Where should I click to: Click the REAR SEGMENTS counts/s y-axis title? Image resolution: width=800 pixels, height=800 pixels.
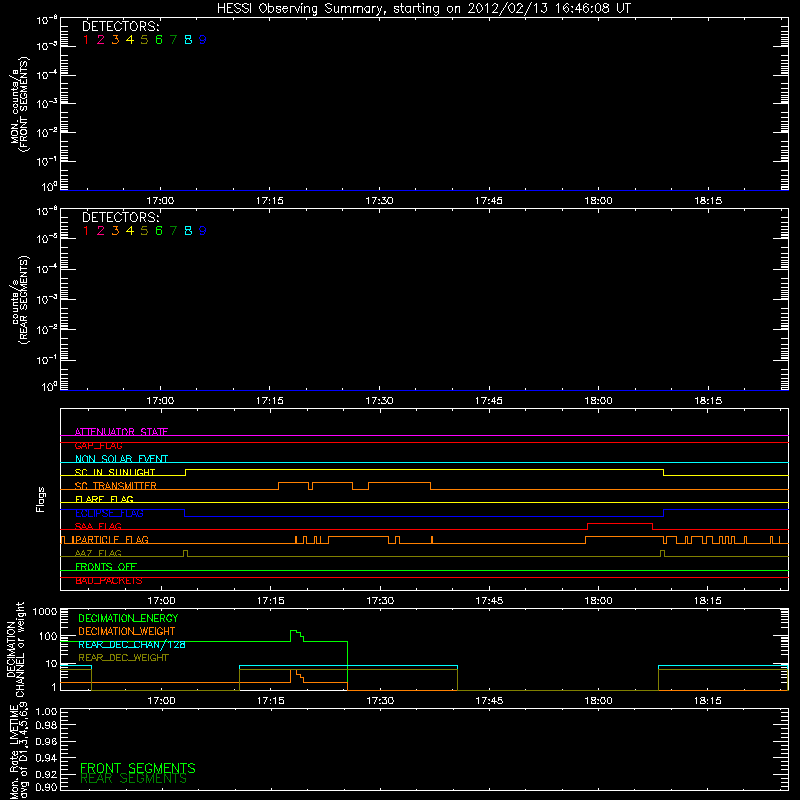coord(20,301)
